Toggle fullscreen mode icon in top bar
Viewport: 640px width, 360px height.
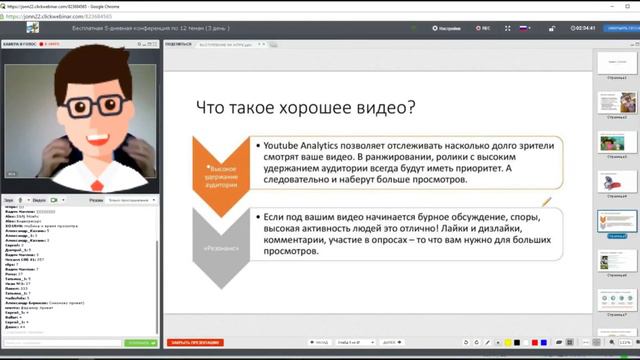tap(507, 28)
